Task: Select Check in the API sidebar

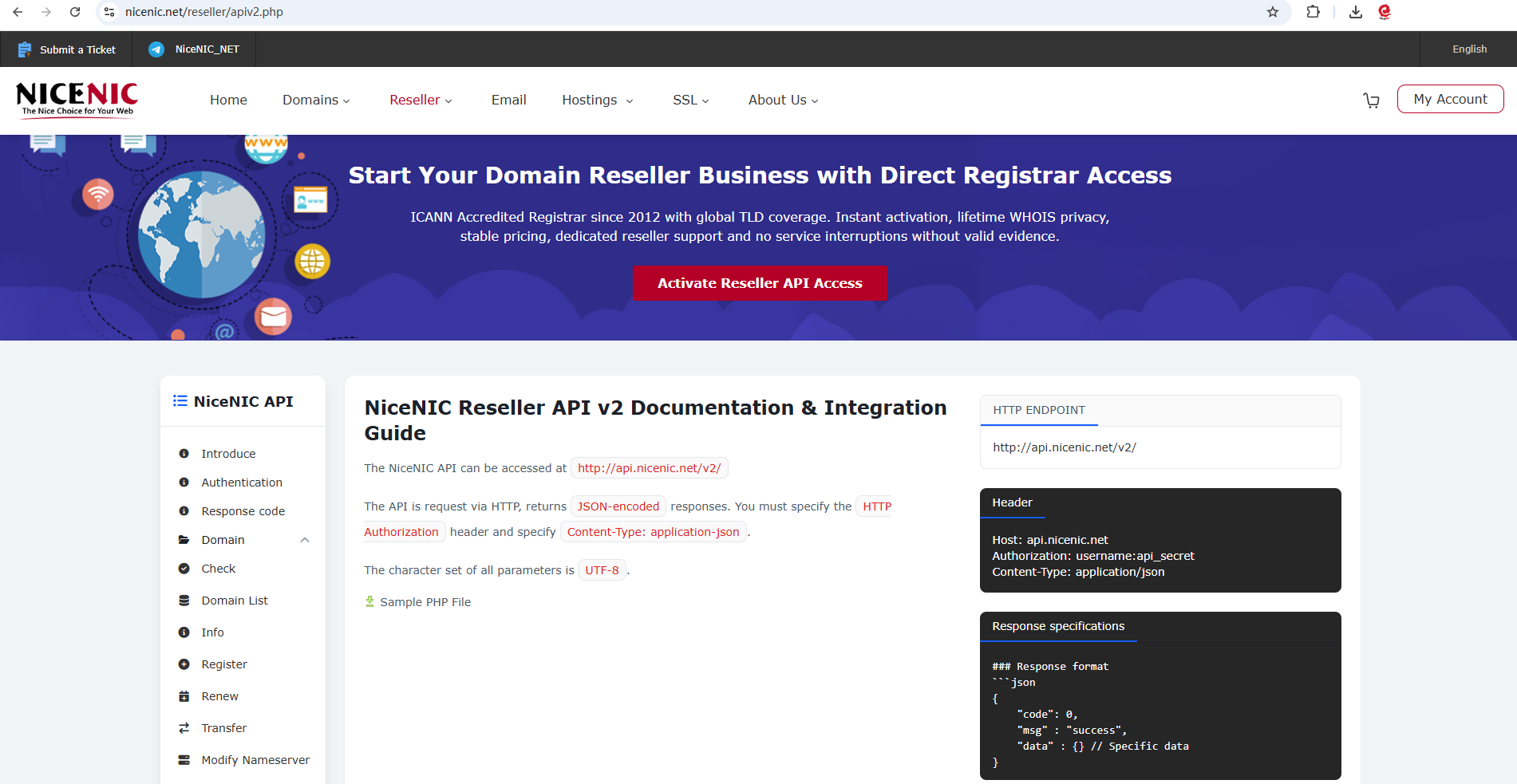Action: pos(219,569)
